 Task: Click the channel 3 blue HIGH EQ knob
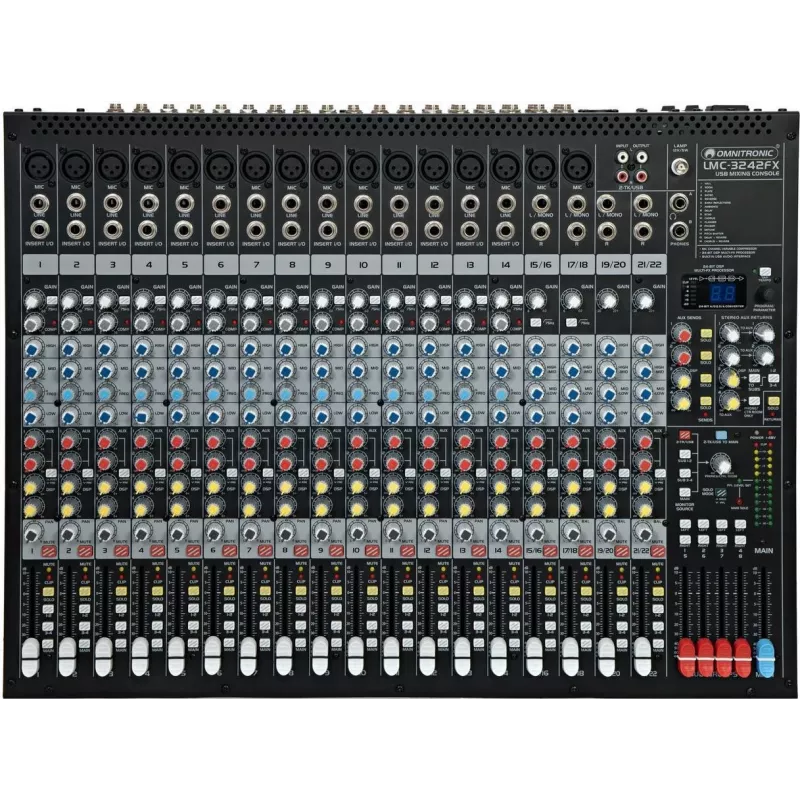[x=105, y=349]
